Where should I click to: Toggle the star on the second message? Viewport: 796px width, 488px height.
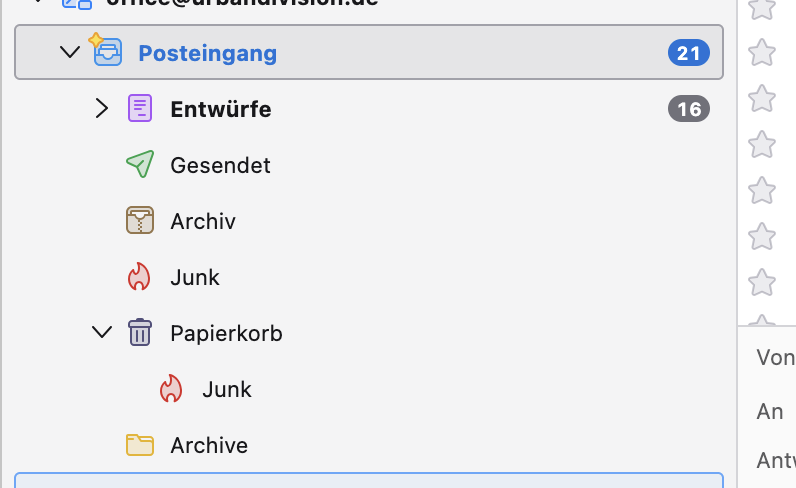click(x=762, y=52)
